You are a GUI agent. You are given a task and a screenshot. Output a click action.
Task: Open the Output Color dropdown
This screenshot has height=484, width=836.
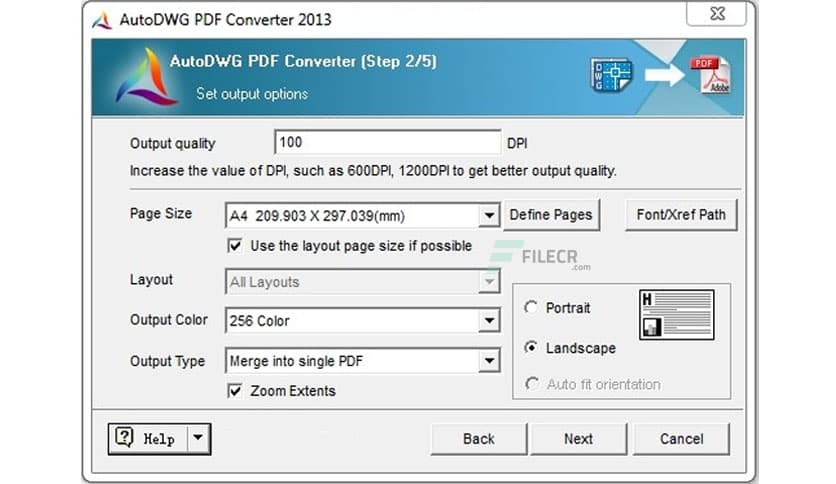pyautogui.click(x=489, y=320)
